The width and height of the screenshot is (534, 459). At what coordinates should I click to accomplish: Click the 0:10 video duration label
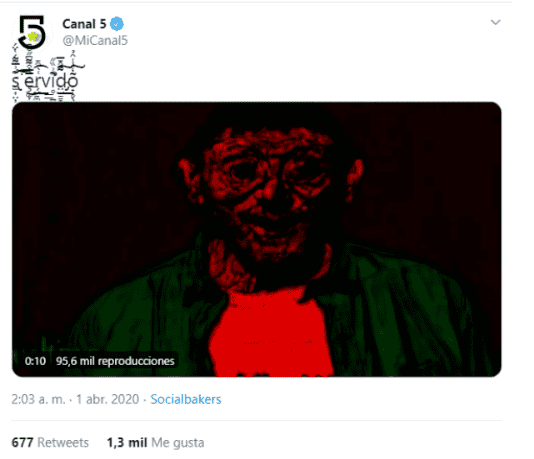click(x=35, y=361)
